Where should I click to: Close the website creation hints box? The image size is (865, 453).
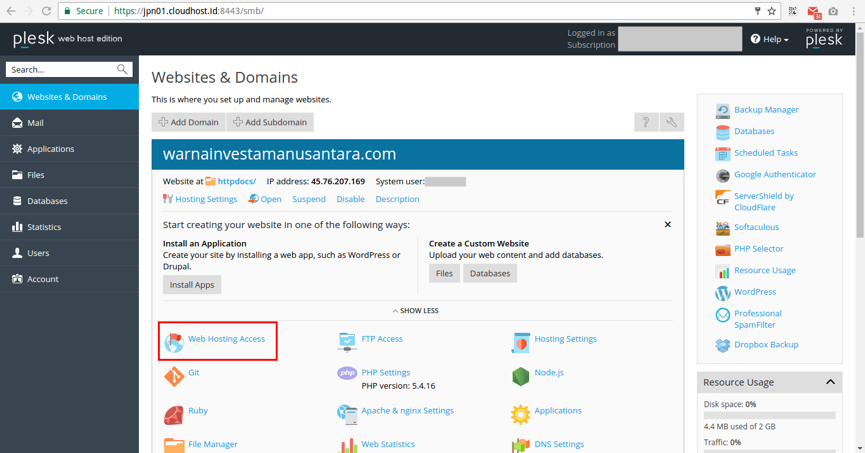click(668, 225)
